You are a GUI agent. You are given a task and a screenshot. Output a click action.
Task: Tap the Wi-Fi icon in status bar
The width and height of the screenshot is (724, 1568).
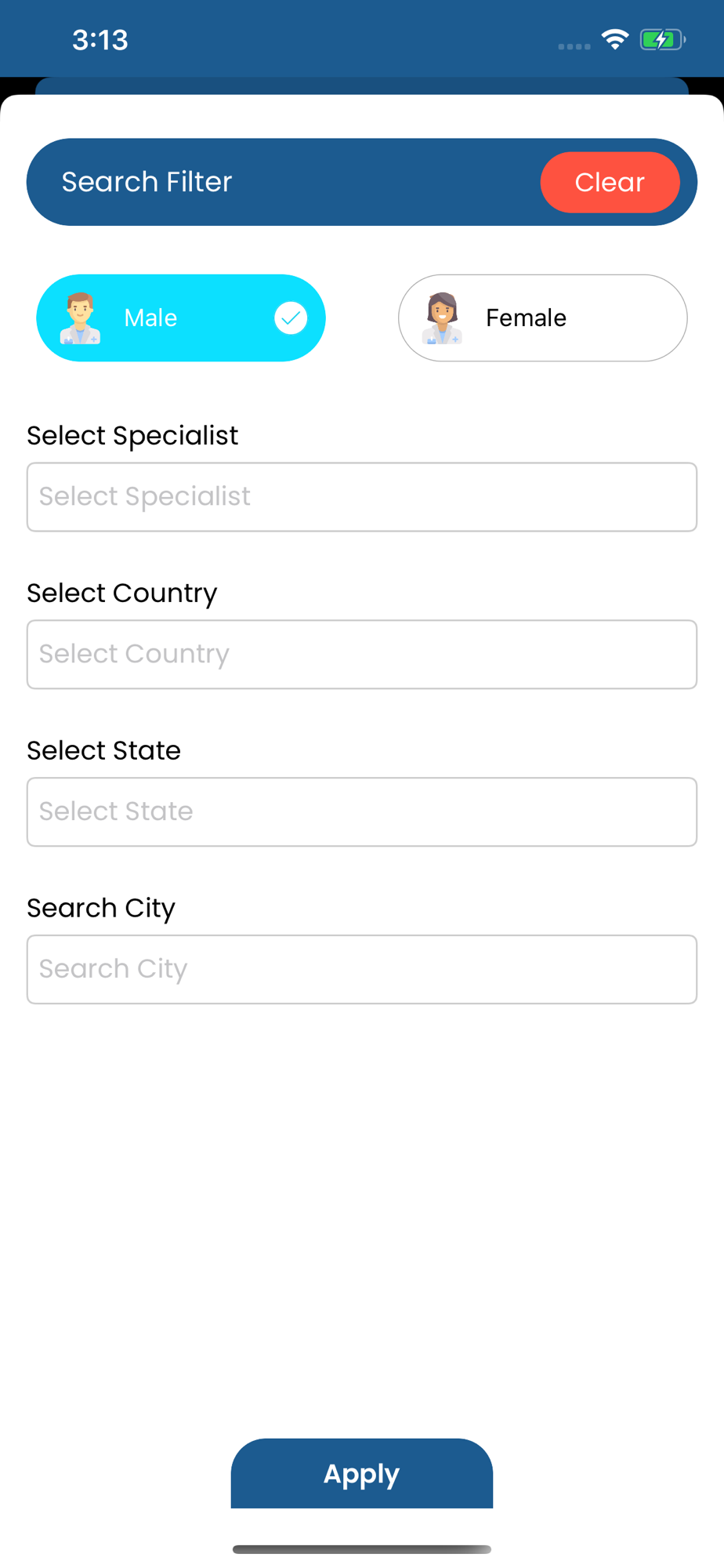coord(615,39)
